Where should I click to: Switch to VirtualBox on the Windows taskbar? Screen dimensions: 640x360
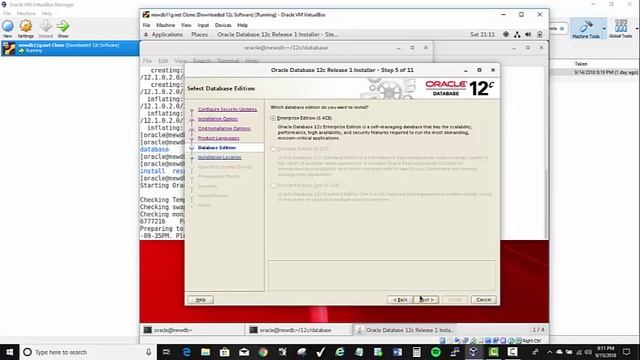473,352
